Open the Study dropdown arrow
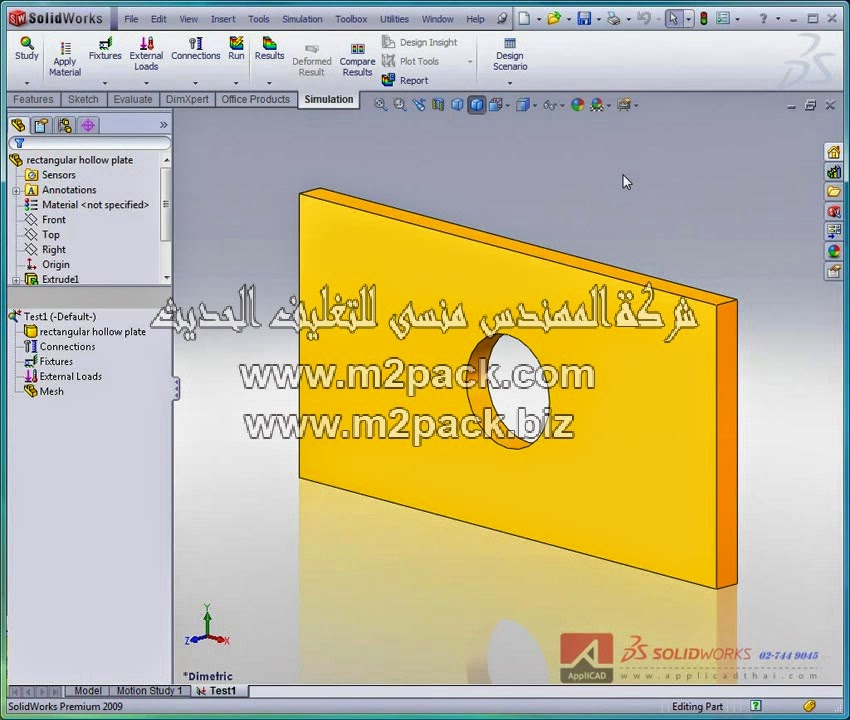Screen dimensions: 850x720 27,83
